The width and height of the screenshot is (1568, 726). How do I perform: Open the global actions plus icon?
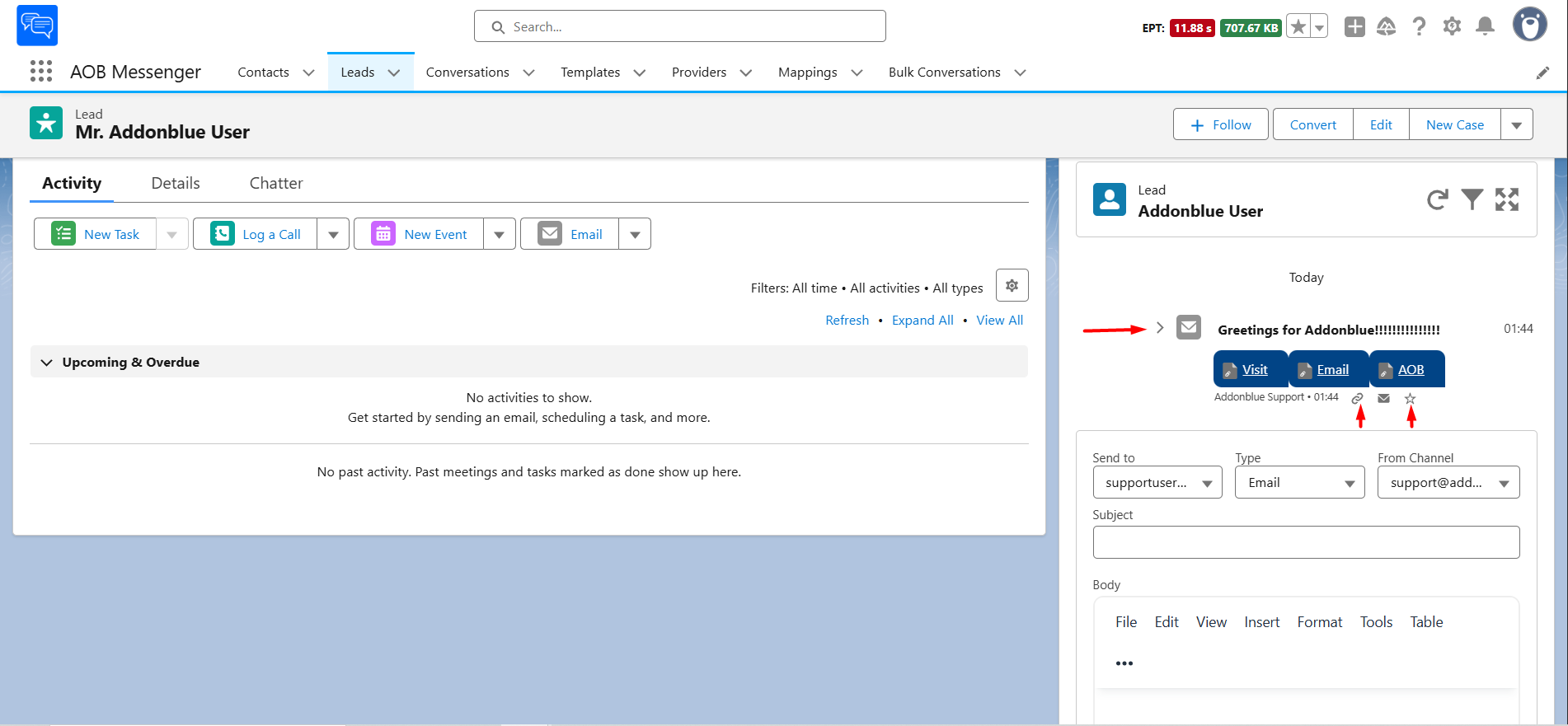coord(1354,27)
